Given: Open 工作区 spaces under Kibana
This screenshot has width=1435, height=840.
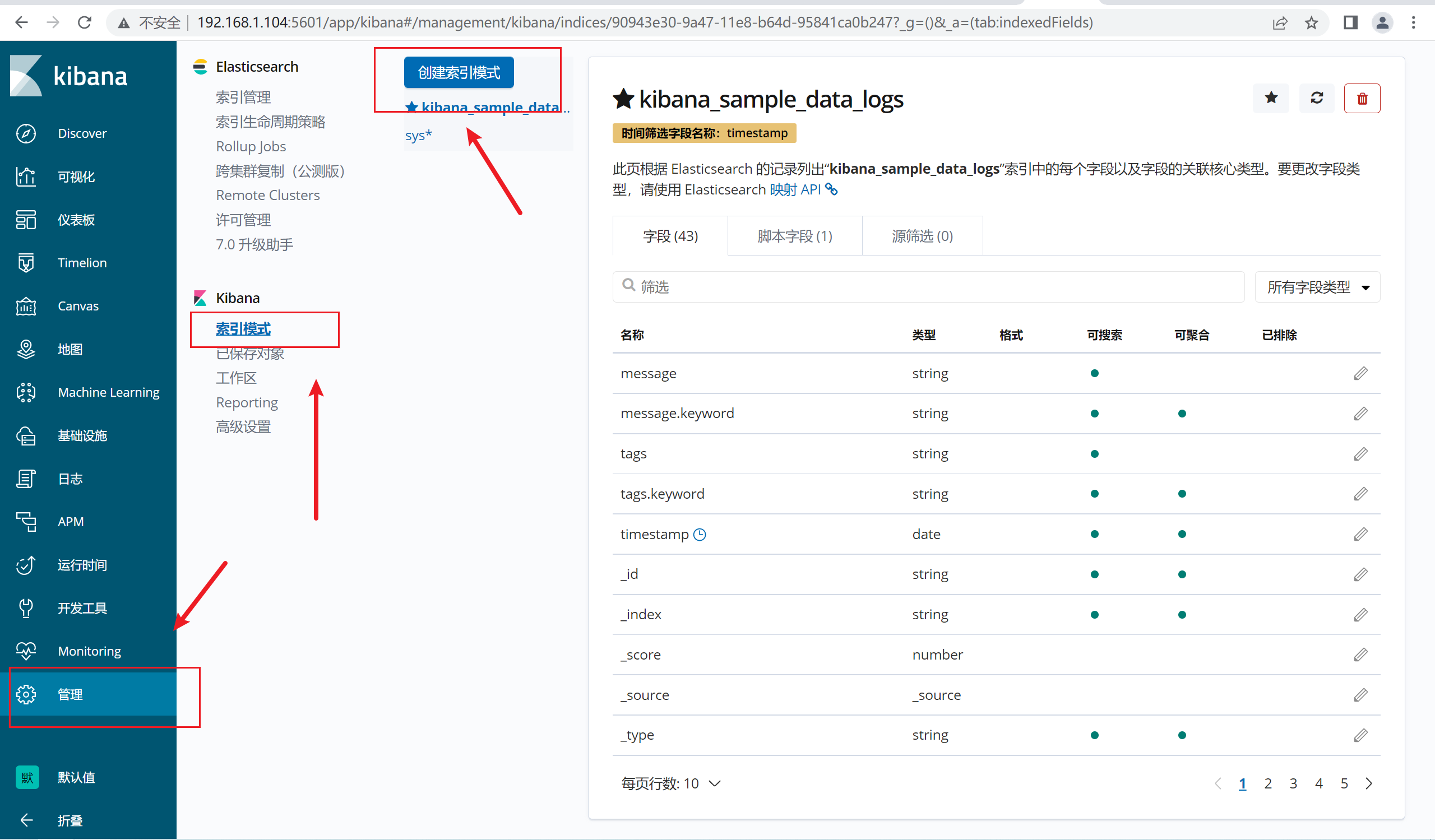Looking at the screenshot, I should point(237,378).
